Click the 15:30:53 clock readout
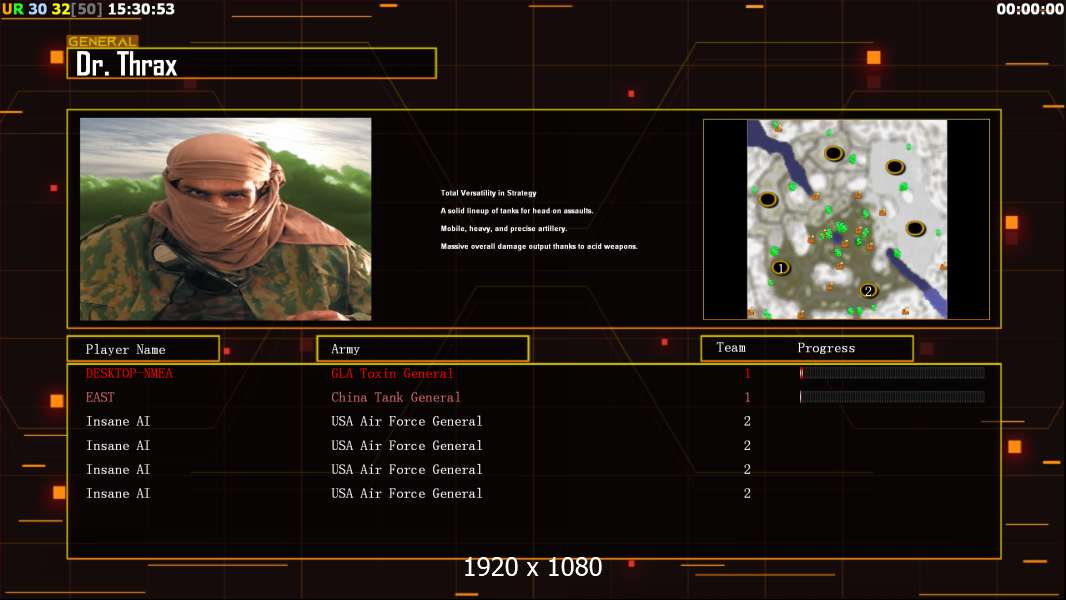This screenshot has width=1066, height=600. point(141,9)
